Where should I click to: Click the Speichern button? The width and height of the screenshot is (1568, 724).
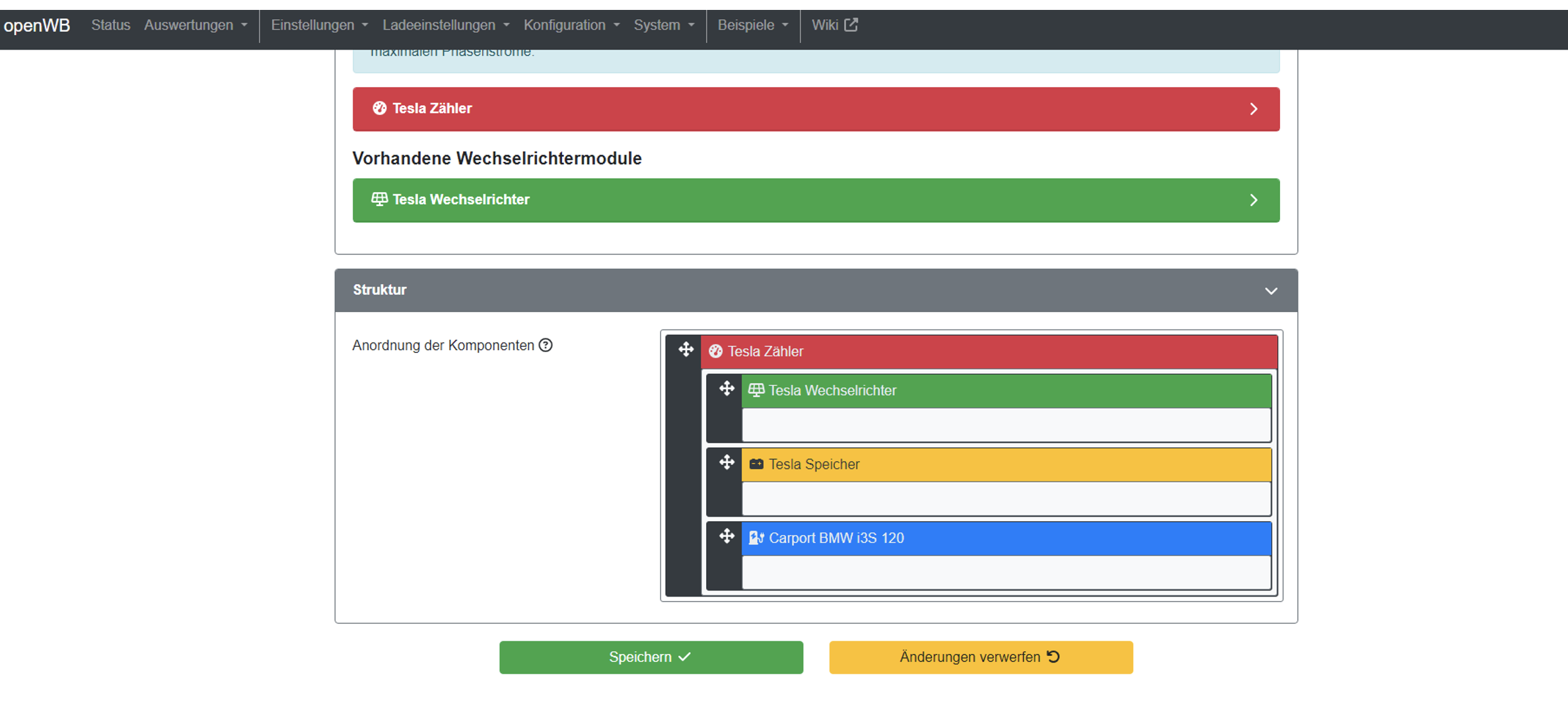(651, 657)
